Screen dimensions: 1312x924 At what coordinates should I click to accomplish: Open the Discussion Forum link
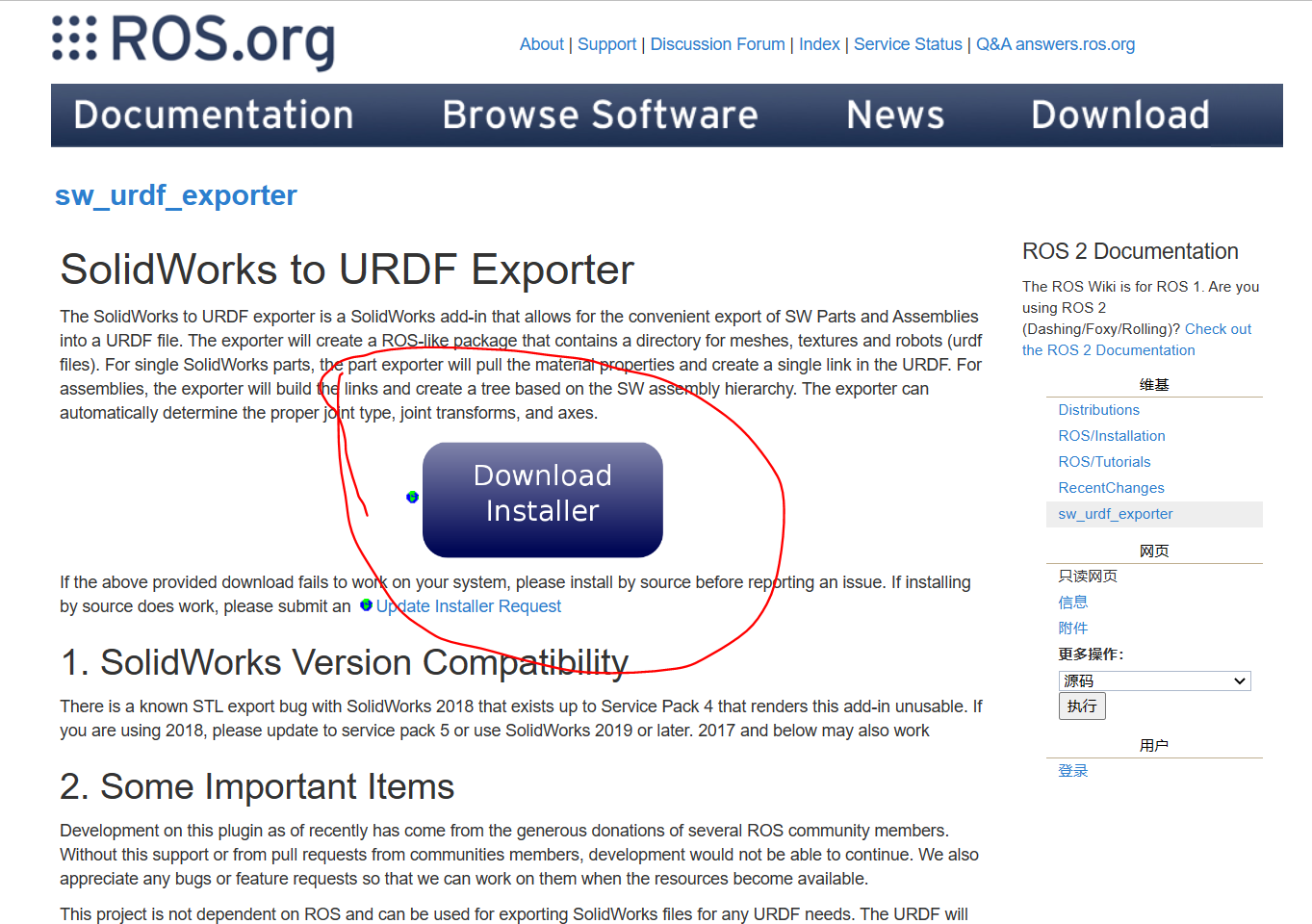(717, 44)
